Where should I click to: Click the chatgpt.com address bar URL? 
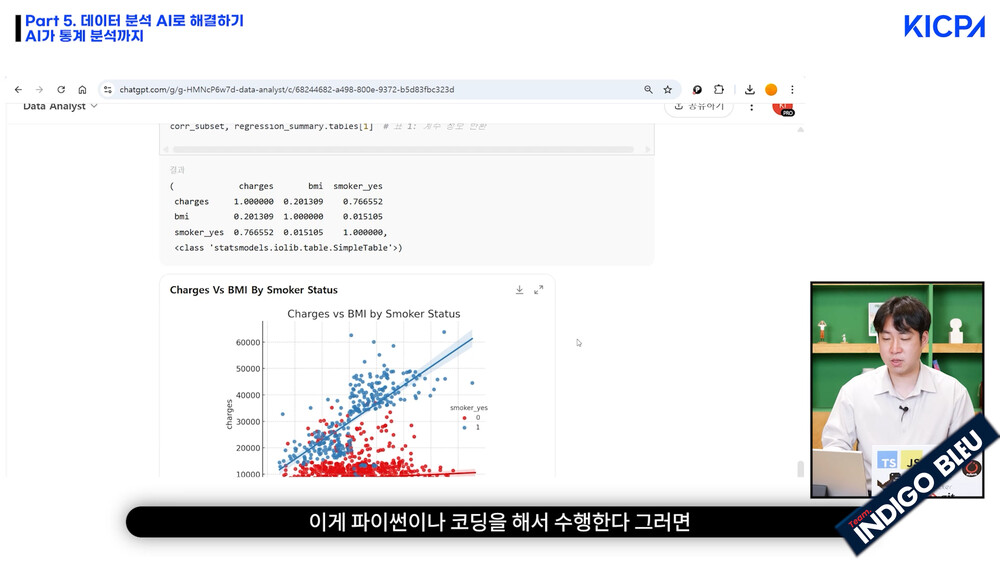286,89
